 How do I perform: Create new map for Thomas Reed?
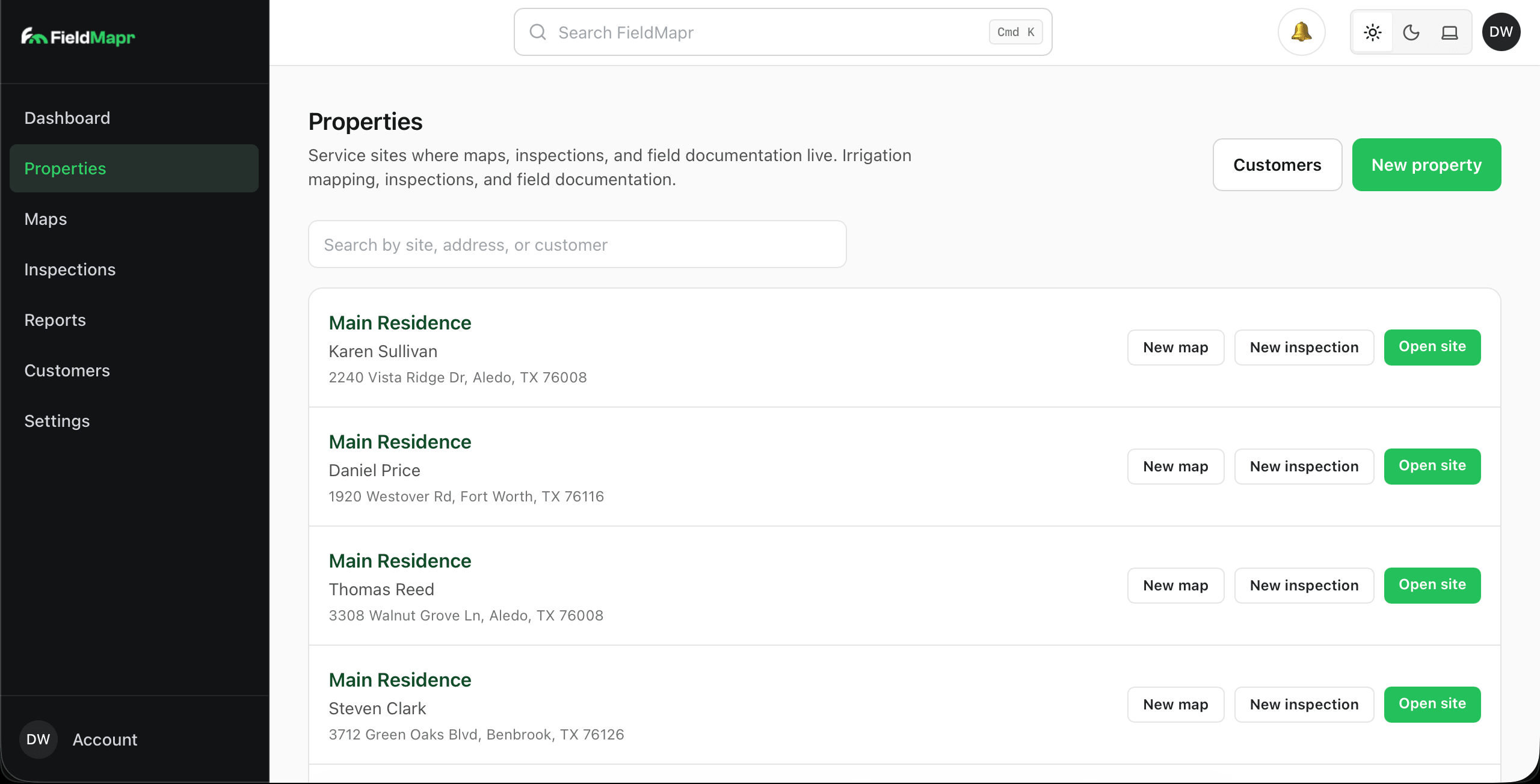tap(1175, 585)
